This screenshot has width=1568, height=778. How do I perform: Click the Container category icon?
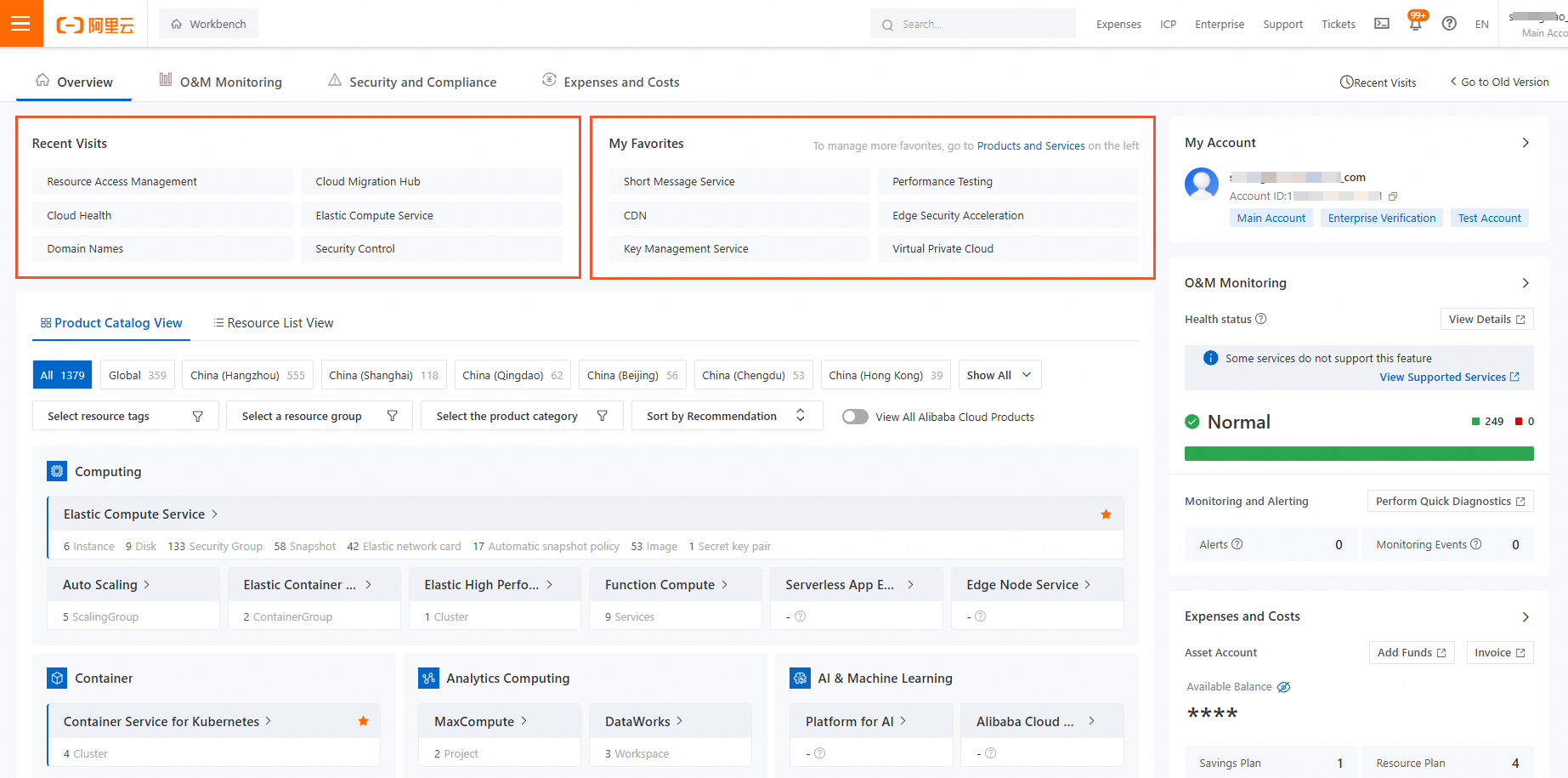point(57,678)
